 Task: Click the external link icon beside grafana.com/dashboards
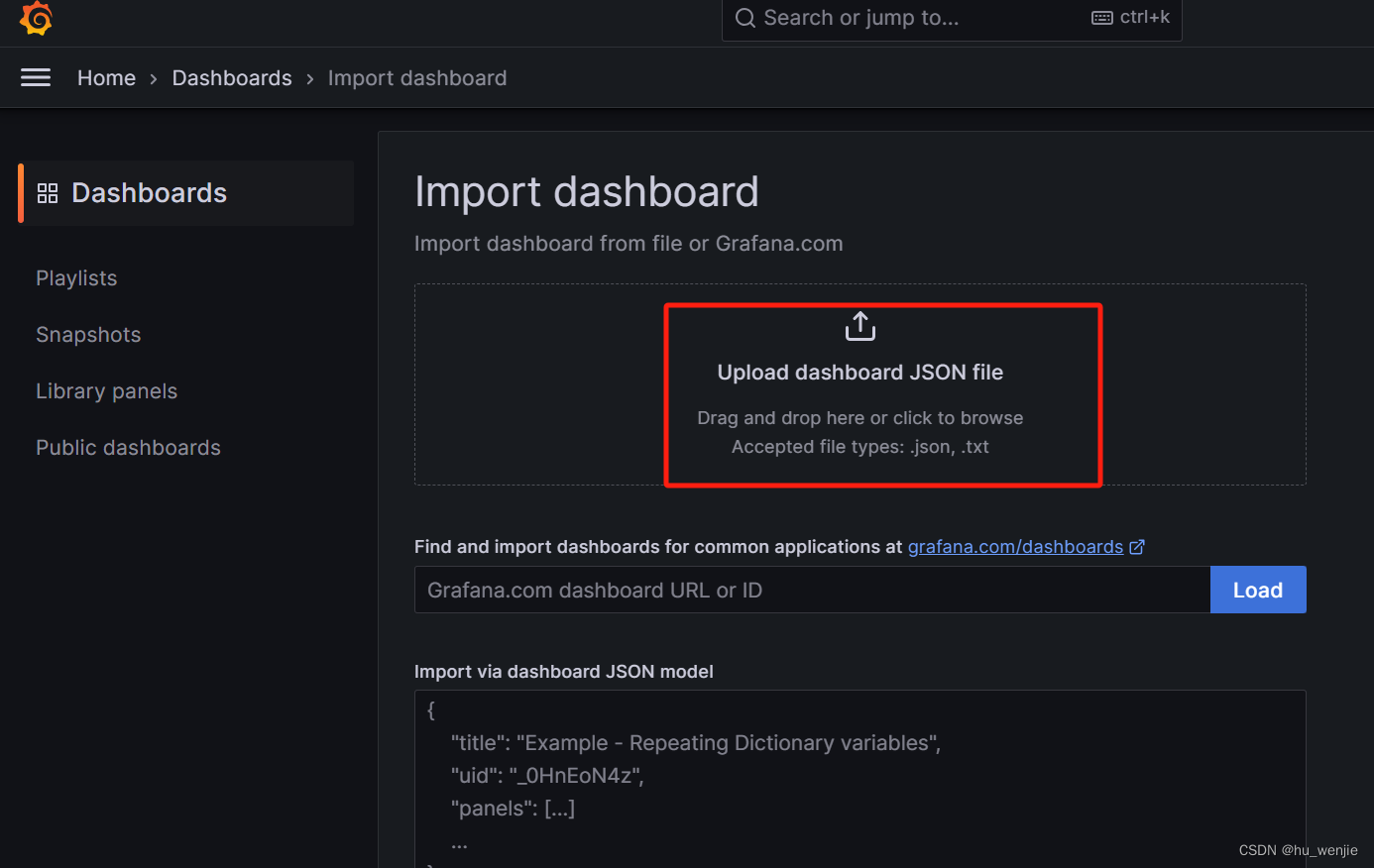1137,547
